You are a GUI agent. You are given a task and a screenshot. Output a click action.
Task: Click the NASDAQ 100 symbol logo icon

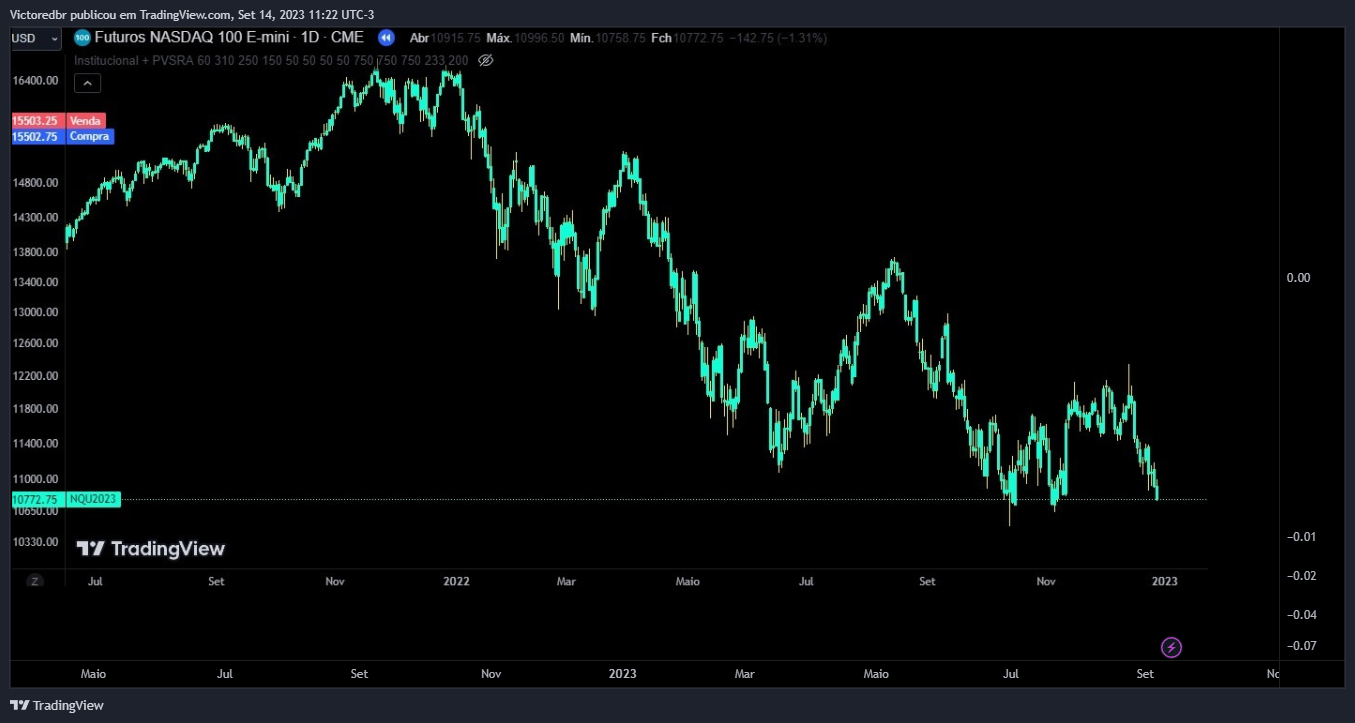(x=82, y=38)
